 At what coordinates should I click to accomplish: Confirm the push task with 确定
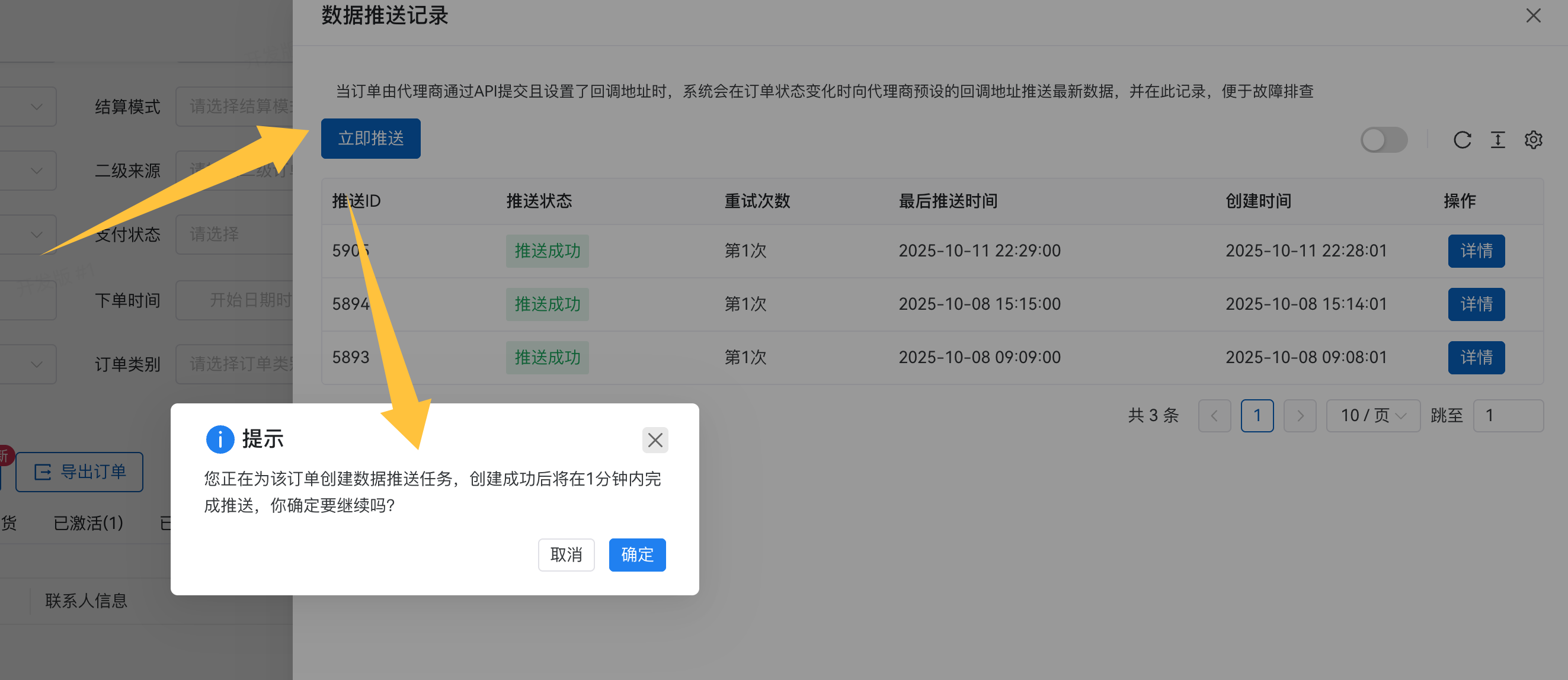pyautogui.click(x=636, y=554)
